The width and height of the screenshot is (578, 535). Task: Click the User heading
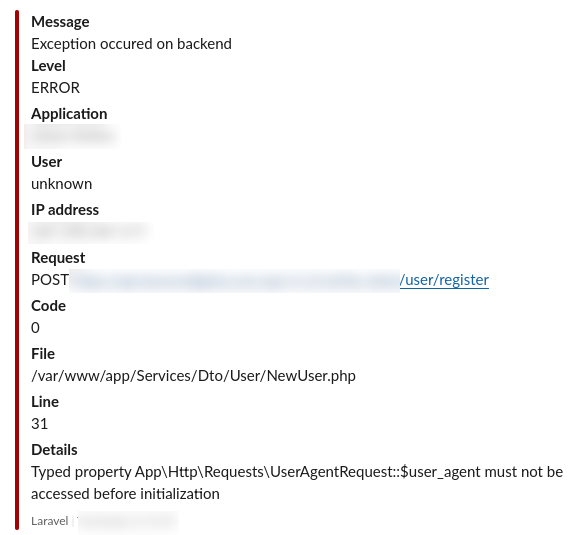[x=46, y=162]
